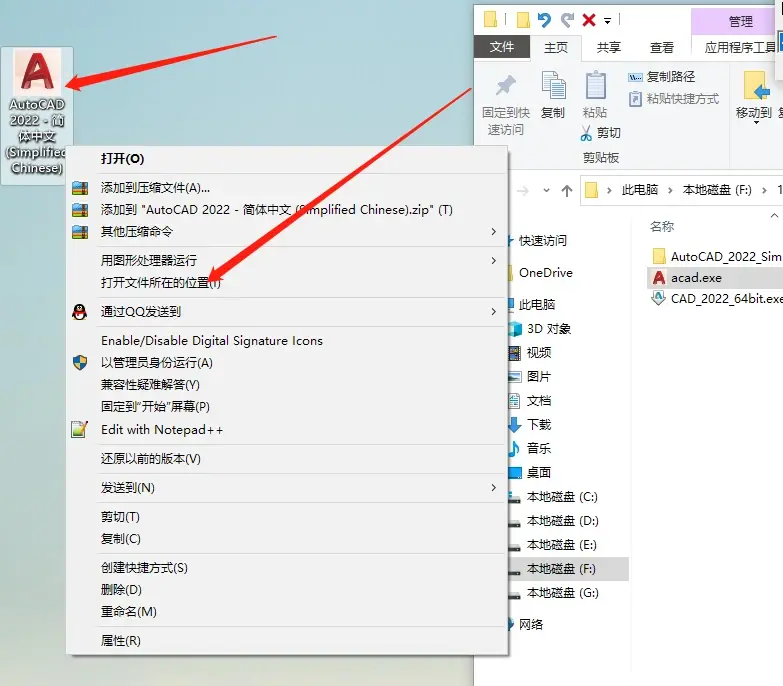
Task: Click the 名称 column header
Action: click(662, 227)
